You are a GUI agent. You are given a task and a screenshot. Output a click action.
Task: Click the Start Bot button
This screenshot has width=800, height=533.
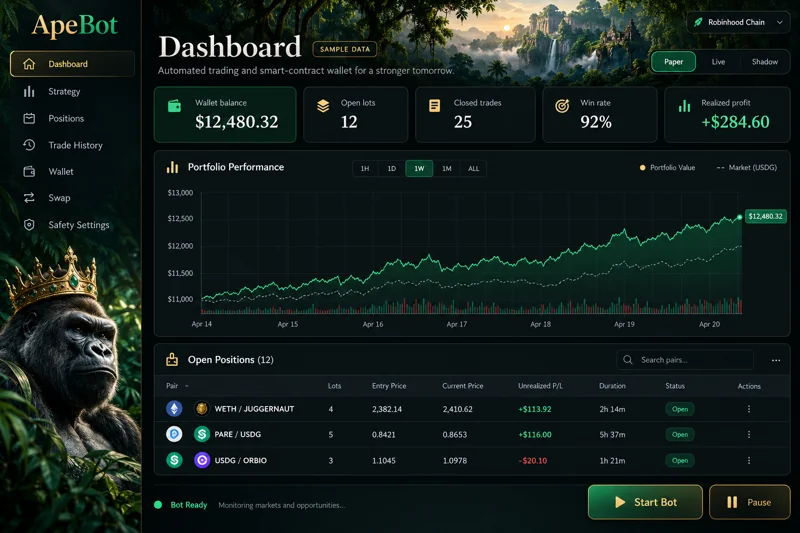[645, 502]
